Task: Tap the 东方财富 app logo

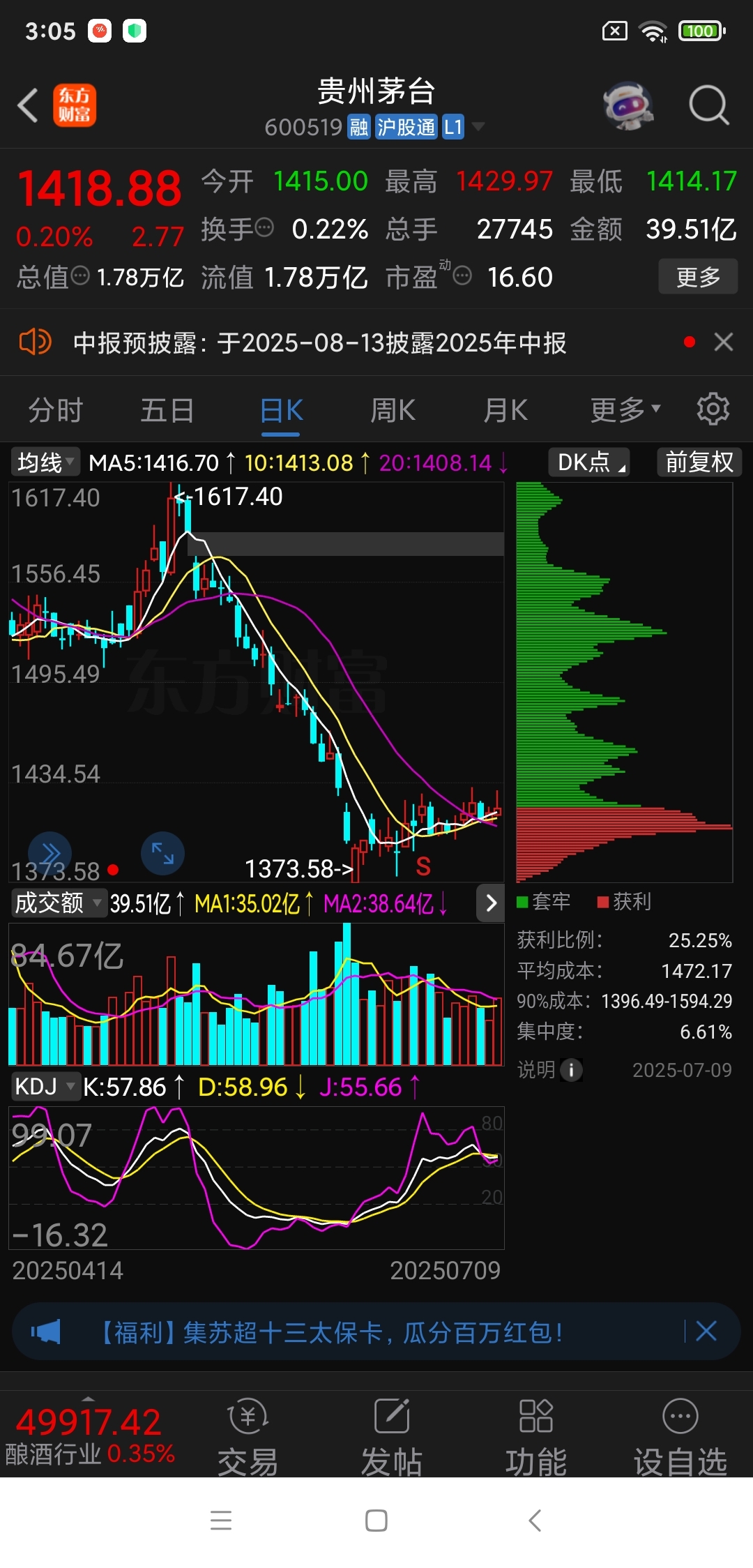Action: click(75, 106)
